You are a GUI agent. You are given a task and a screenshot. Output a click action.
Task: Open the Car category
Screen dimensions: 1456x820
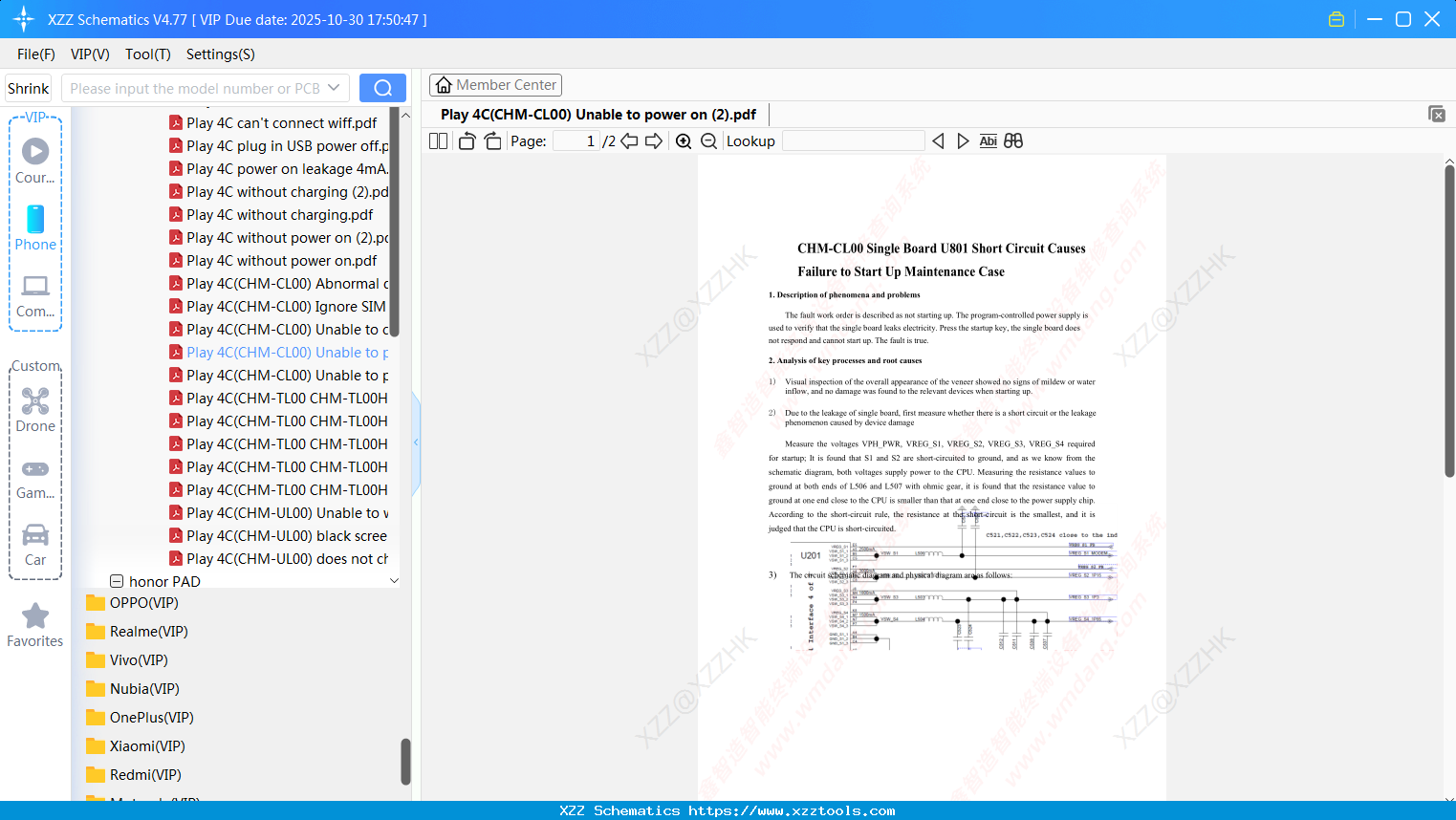(x=35, y=544)
